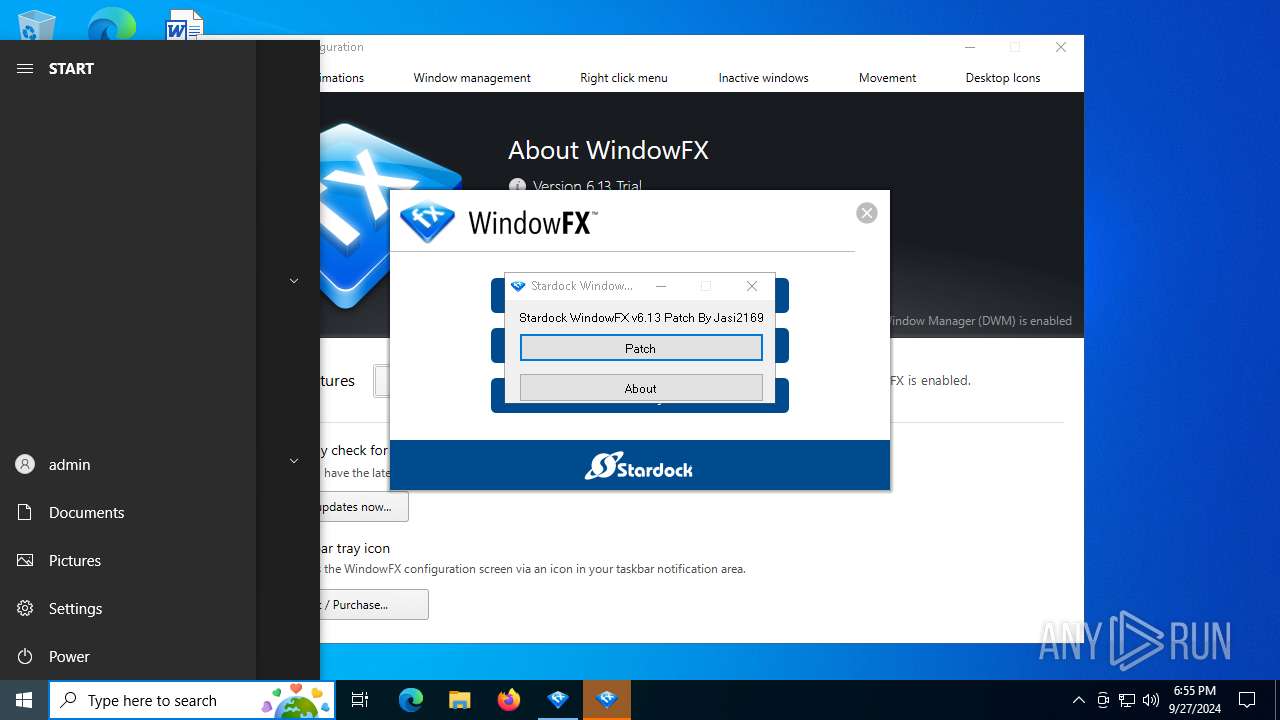The width and height of the screenshot is (1280, 720).
Task: Switch to the highlighted Stardock patcher taskbar icon
Action: click(x=607, y=700)
